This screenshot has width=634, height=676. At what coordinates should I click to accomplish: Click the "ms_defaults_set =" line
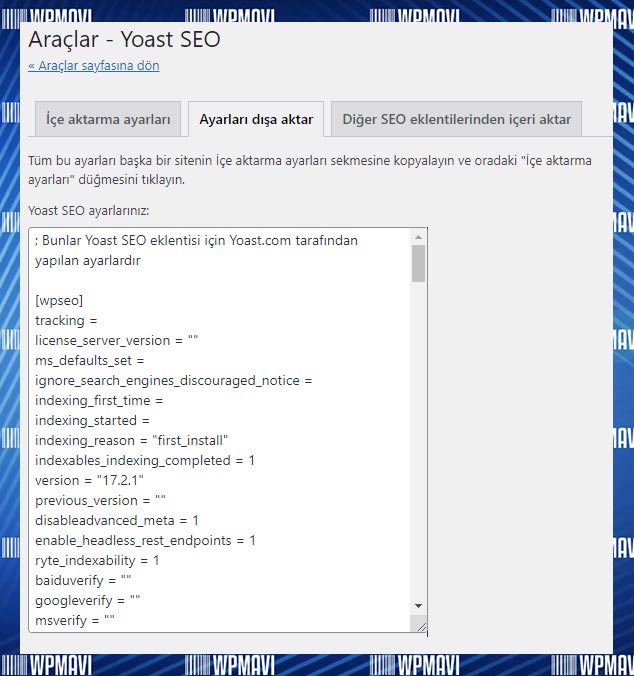(x=90, y=360)
